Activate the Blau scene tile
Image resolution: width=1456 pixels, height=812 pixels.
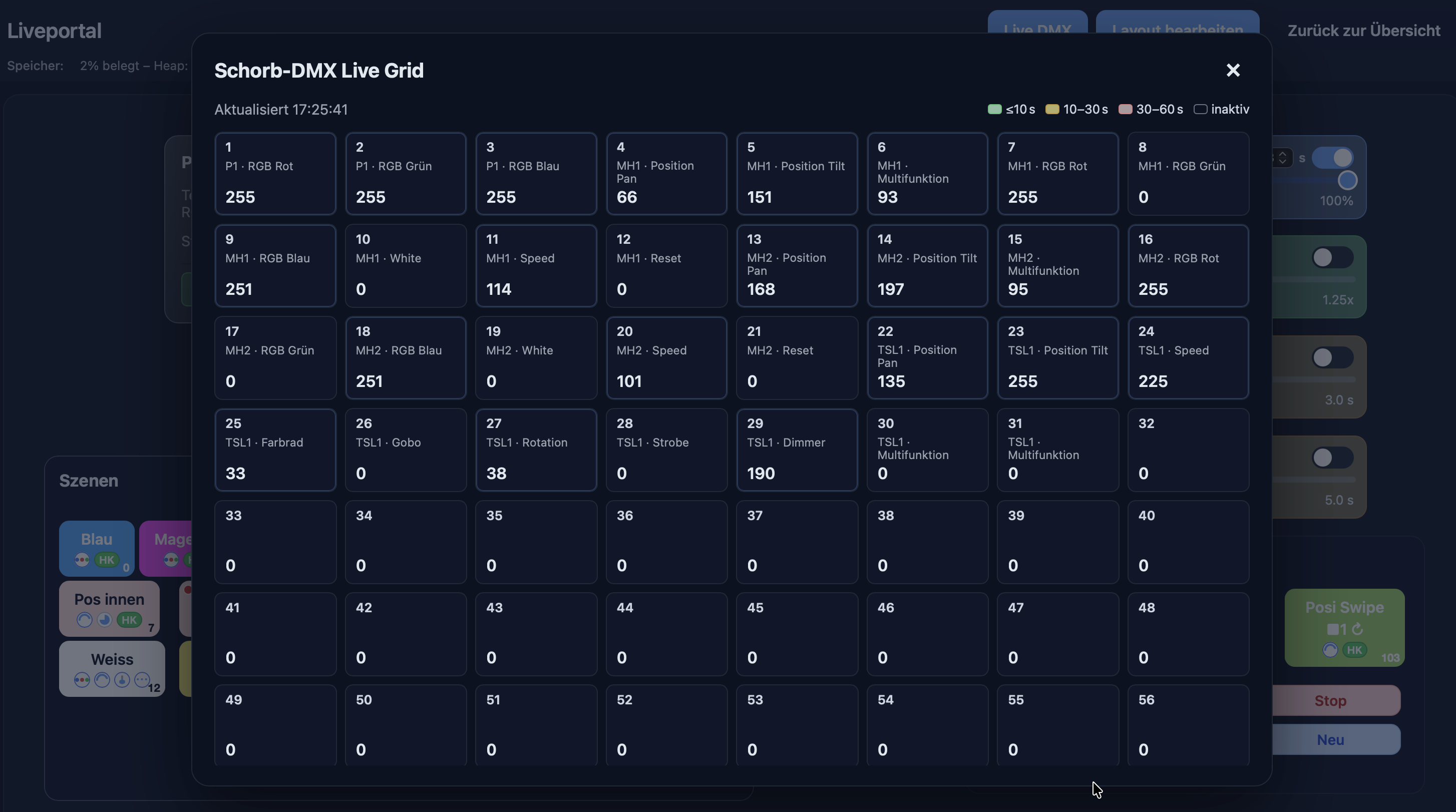[x=97, y=549]
